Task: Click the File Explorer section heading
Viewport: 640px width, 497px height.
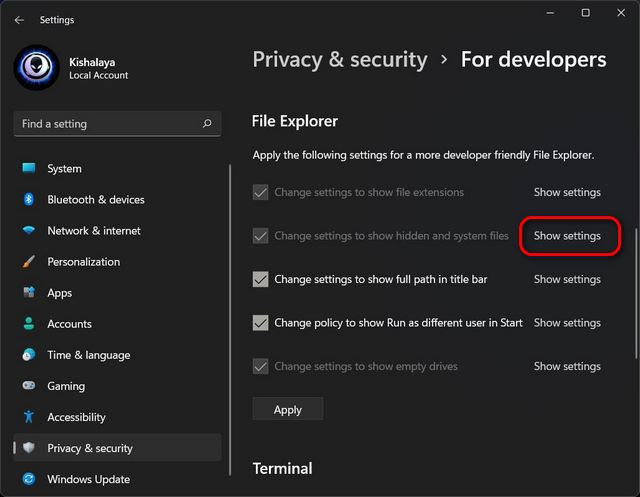Action: click(x=295, y=121)
